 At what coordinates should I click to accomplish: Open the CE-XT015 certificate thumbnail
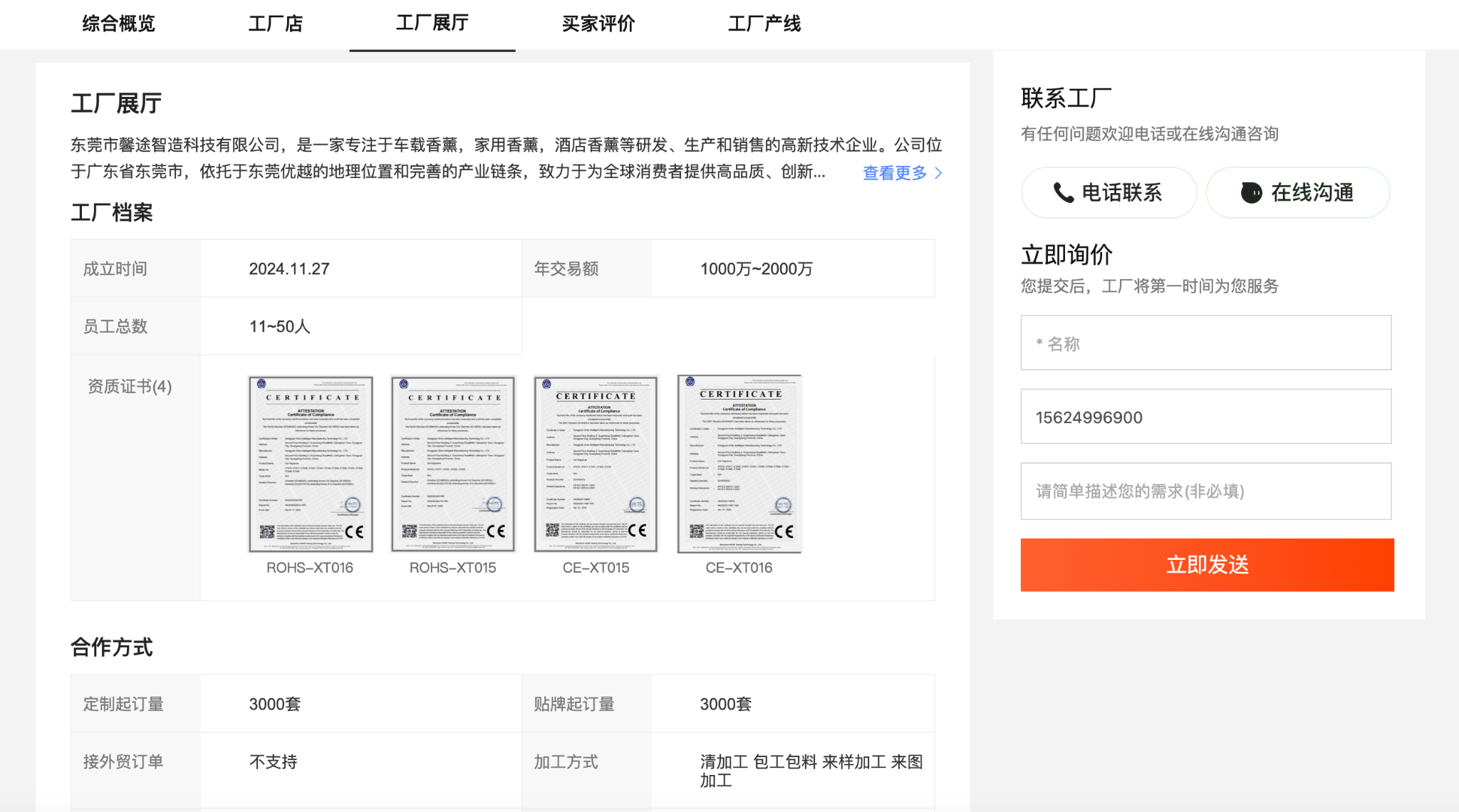coord(596,464)
